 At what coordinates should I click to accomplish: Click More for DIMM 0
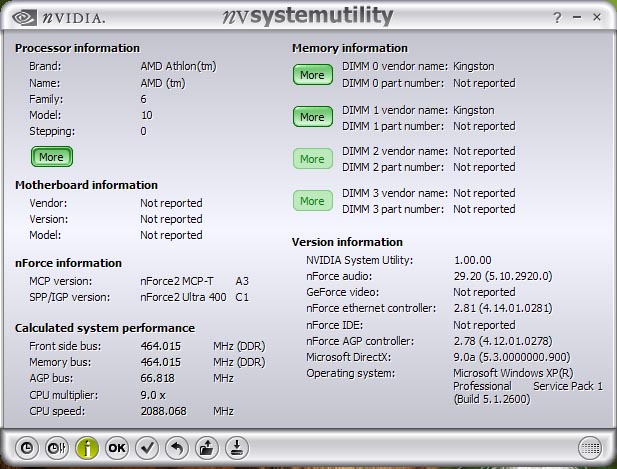coord(313,75)
